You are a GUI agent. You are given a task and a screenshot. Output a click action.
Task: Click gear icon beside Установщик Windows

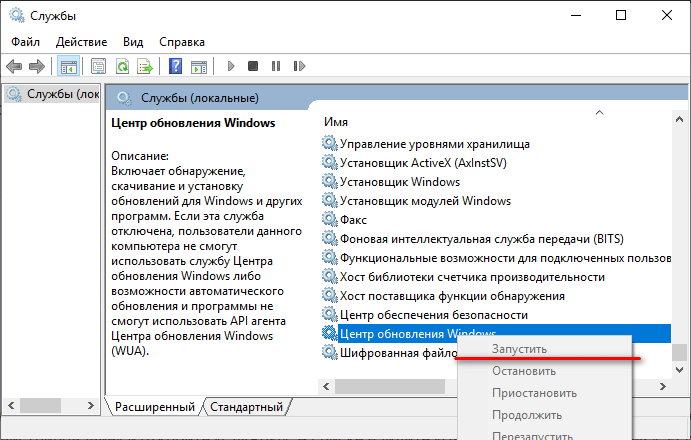(x=329, y=181)
